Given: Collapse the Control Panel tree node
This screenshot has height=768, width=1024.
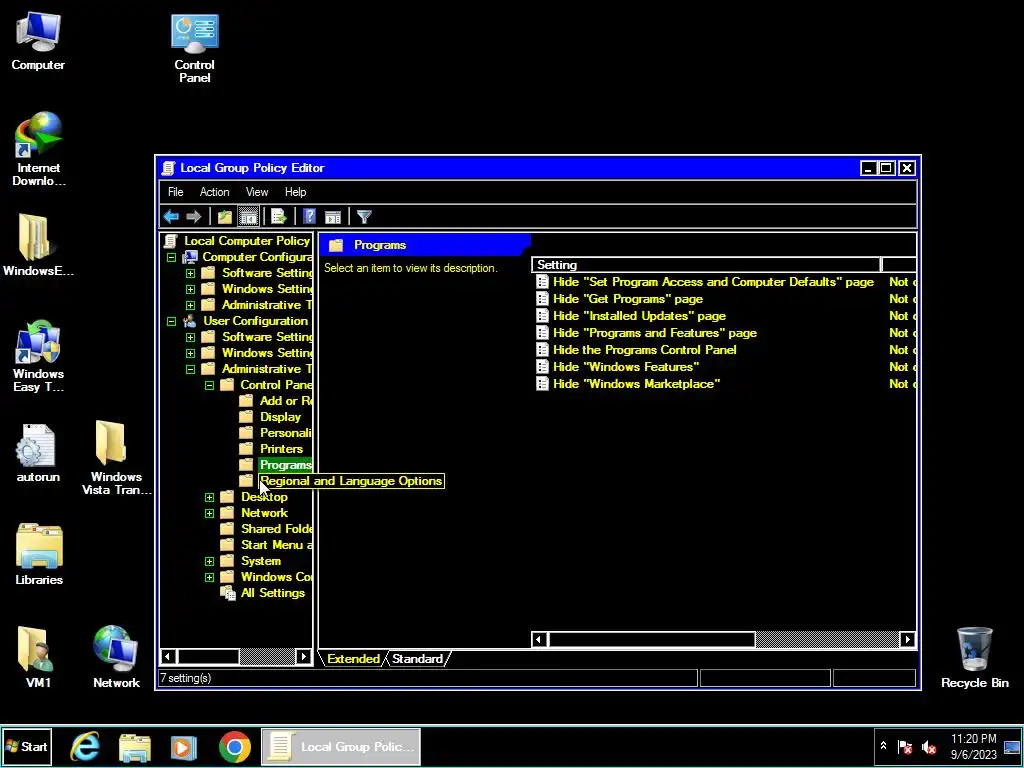Looking at the screenshot, I should [209, 385].
